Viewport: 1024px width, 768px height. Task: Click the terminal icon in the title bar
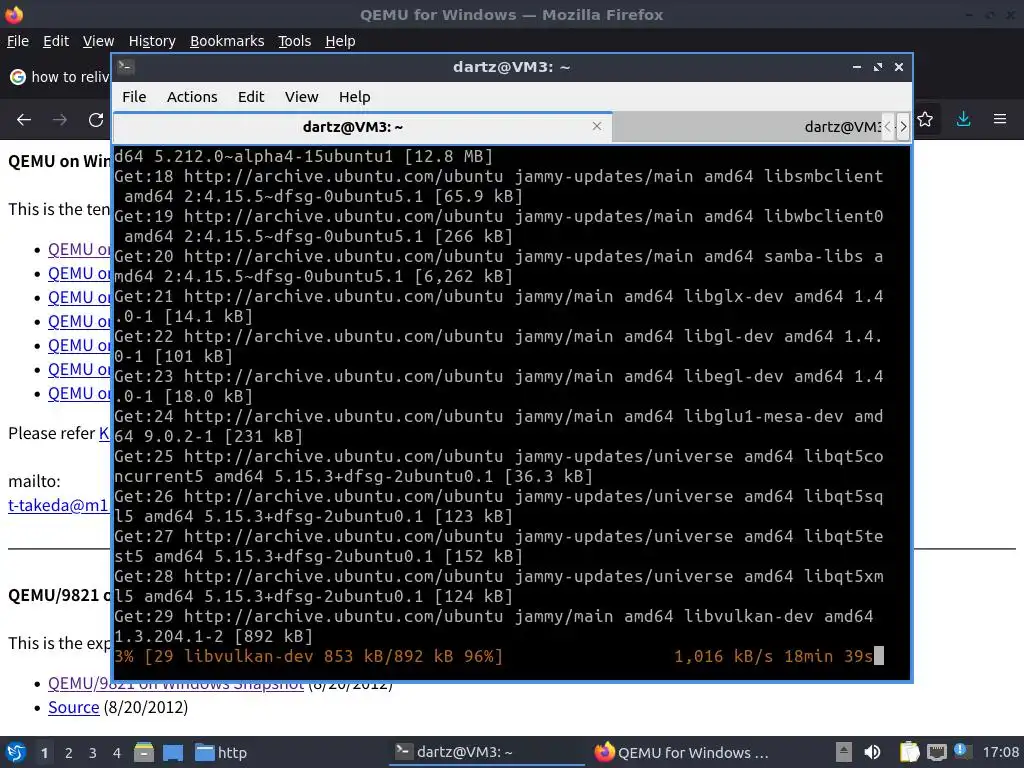click(x=126, y=67)
